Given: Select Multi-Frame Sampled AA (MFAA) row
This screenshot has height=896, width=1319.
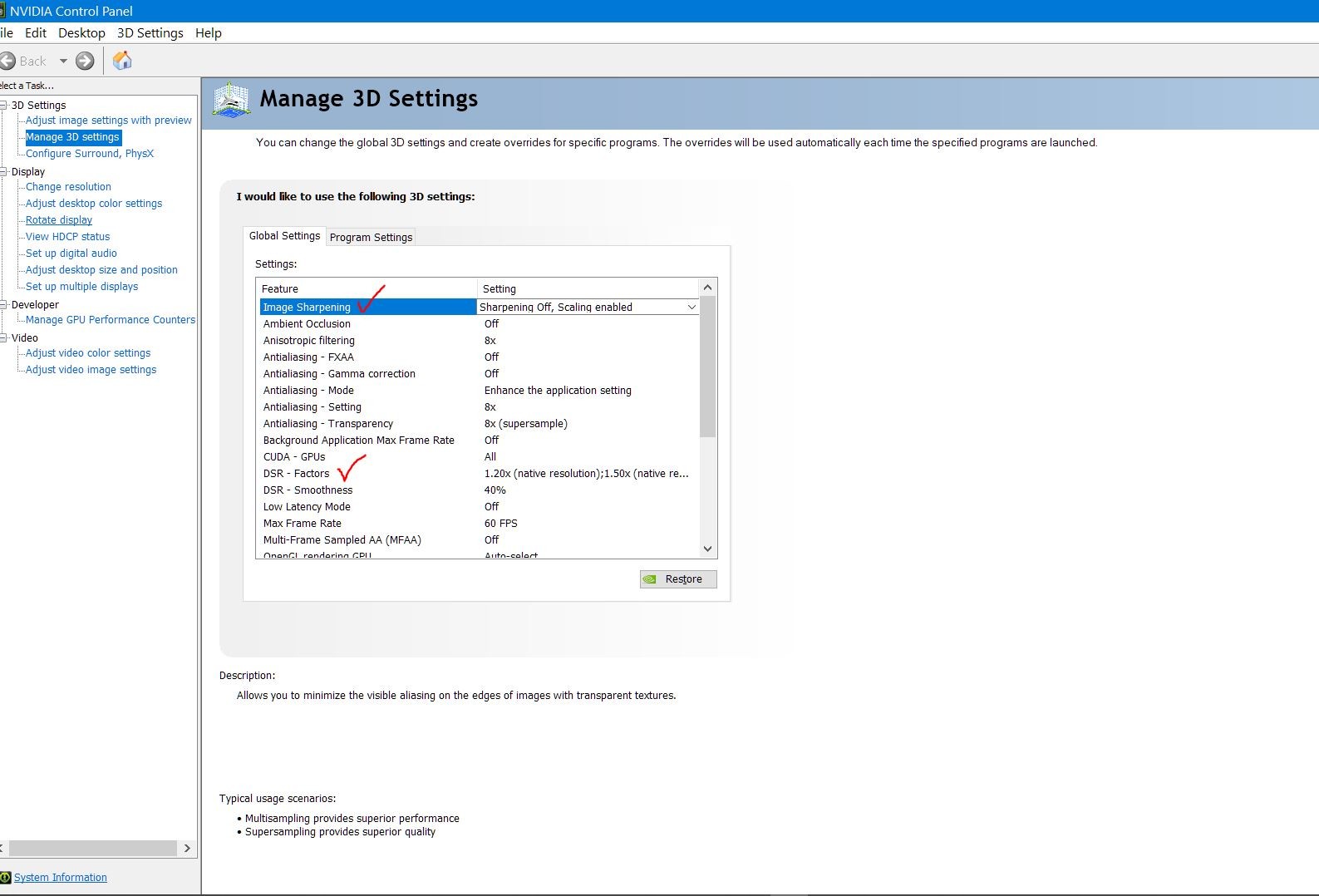Looking at the screenshot, I should pos(480,540).
